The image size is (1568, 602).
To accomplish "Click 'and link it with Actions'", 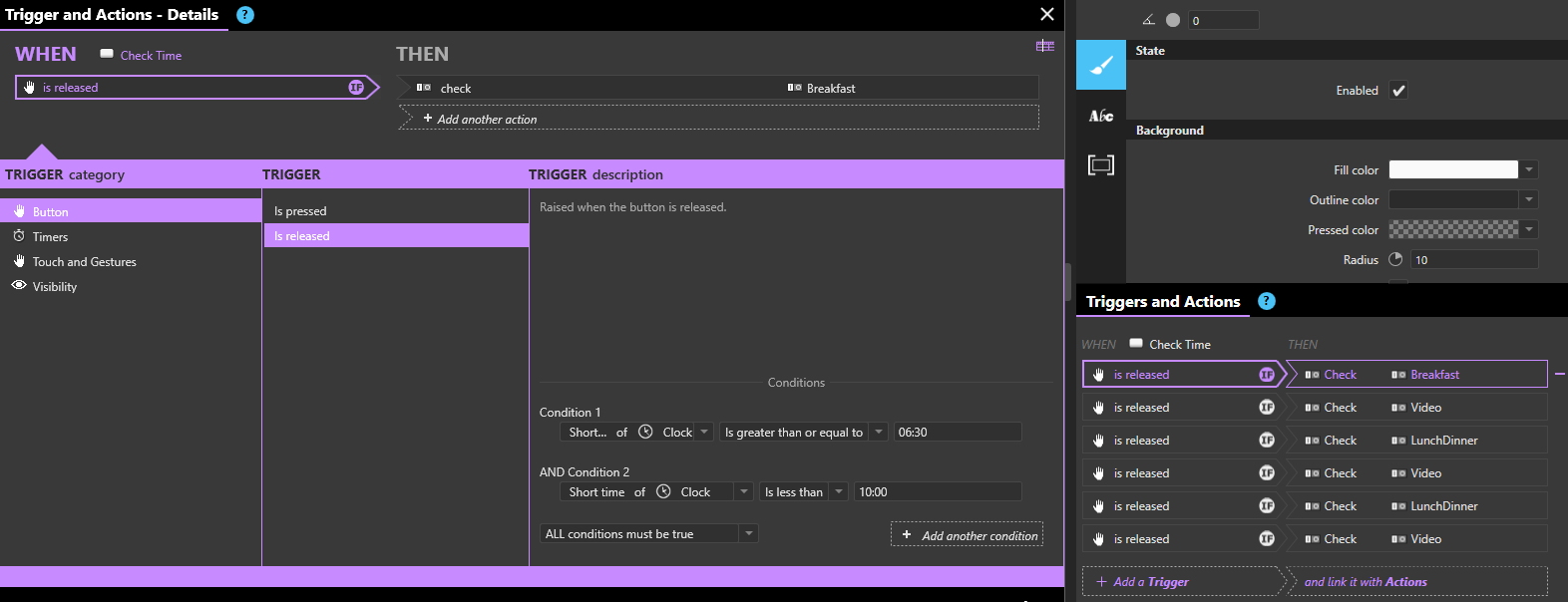I will tap(1416, 581).
